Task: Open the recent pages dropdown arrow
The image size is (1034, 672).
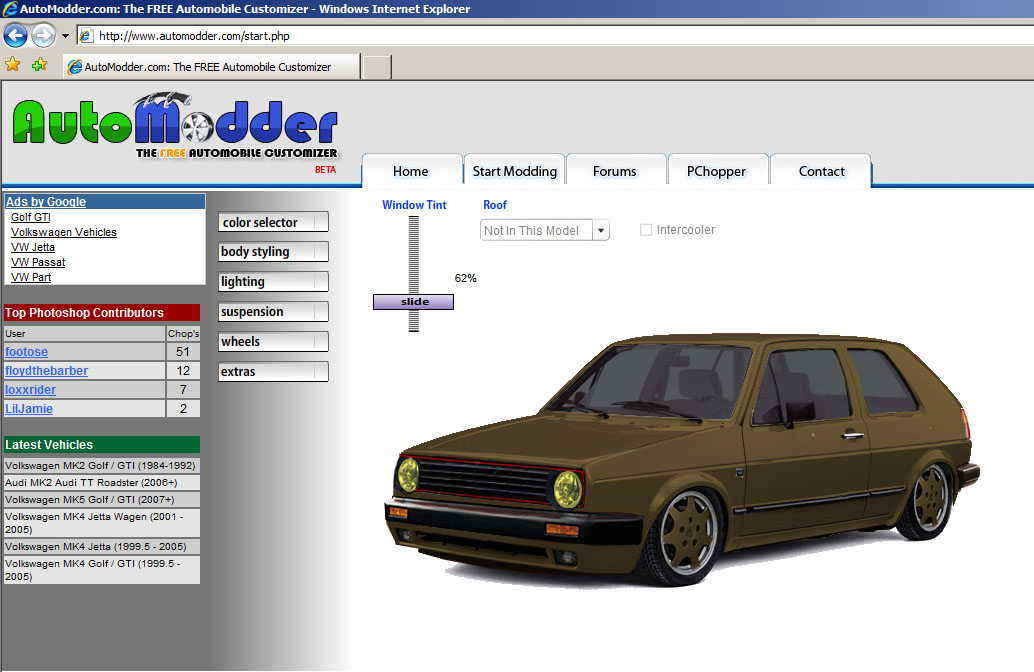Action: tap(65, 36)
